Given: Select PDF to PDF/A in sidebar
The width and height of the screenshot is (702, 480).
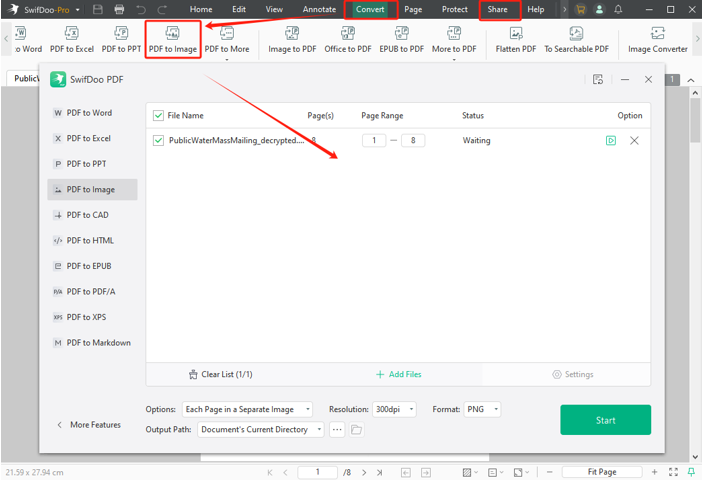Looking at the screenshot, I should pos(92,291).
